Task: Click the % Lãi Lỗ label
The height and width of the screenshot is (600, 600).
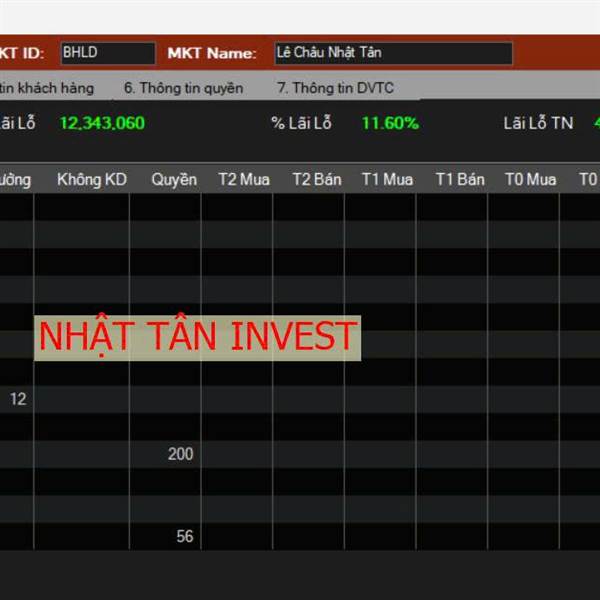Action: (x=301, y=123)
